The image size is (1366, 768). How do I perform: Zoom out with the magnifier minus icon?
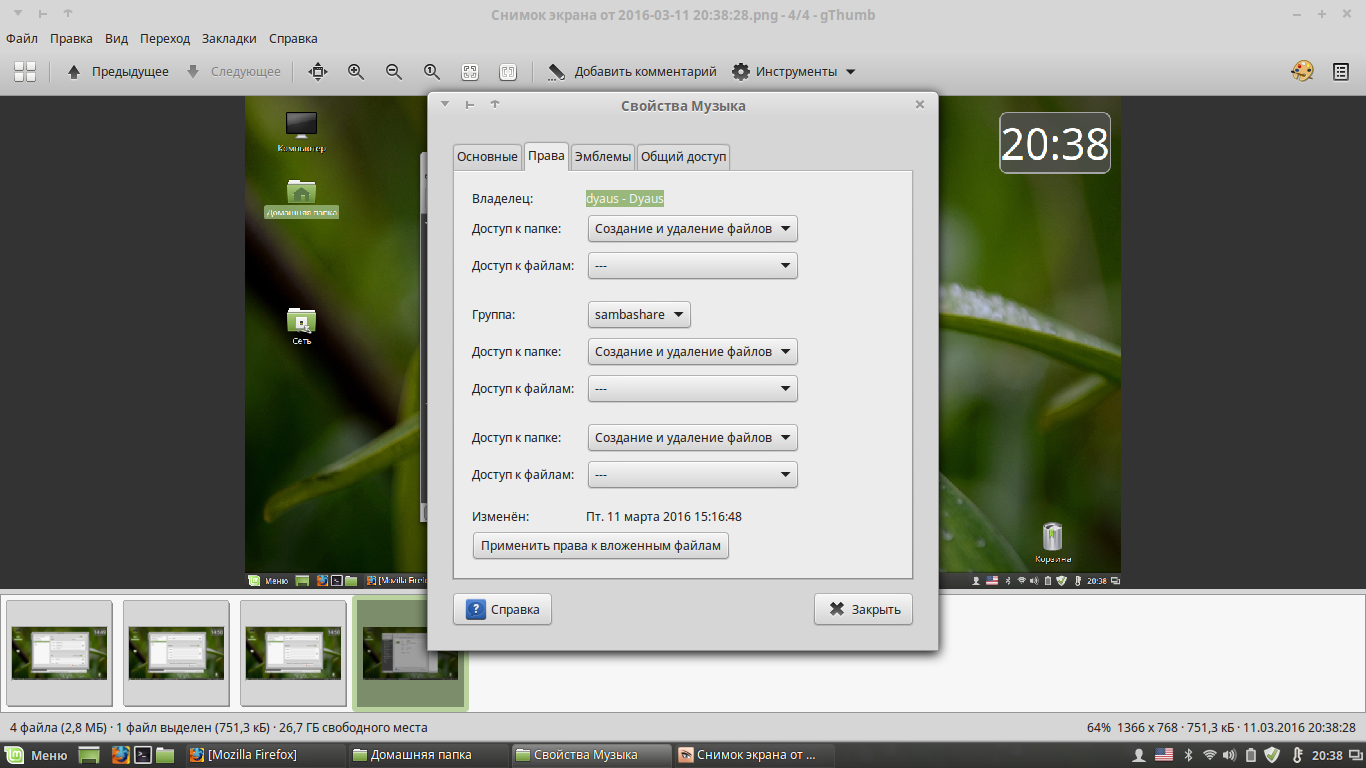[394, 72]
